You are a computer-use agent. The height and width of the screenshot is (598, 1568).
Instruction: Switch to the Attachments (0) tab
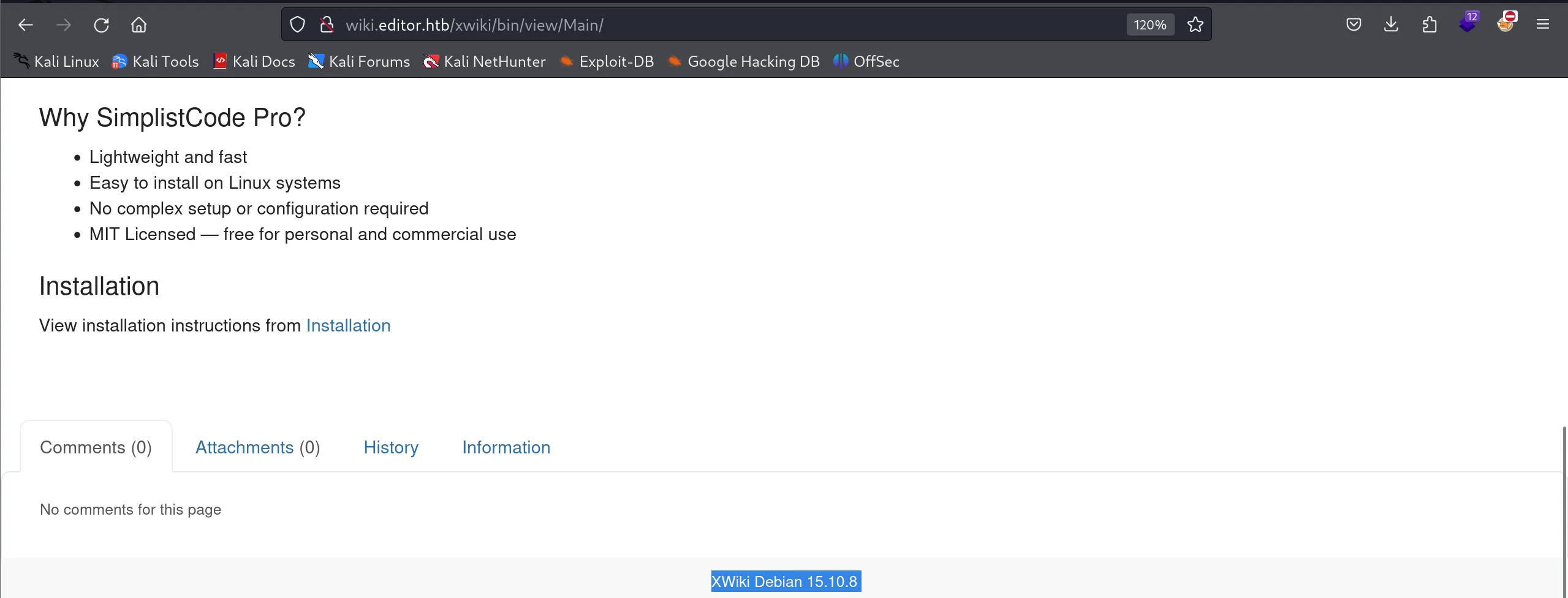coord(257,447)
